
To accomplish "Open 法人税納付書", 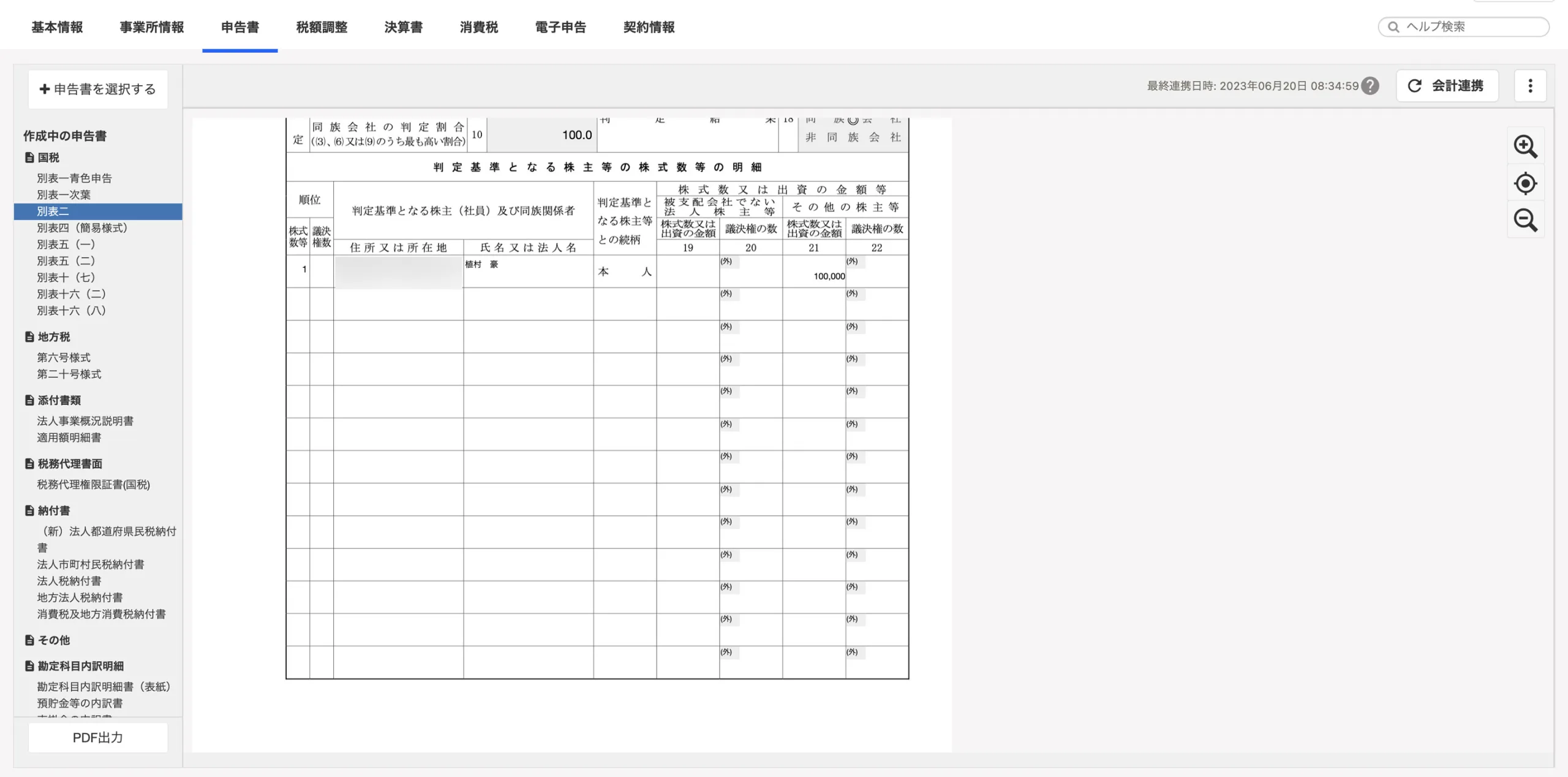I will click(x=69, y=581).
